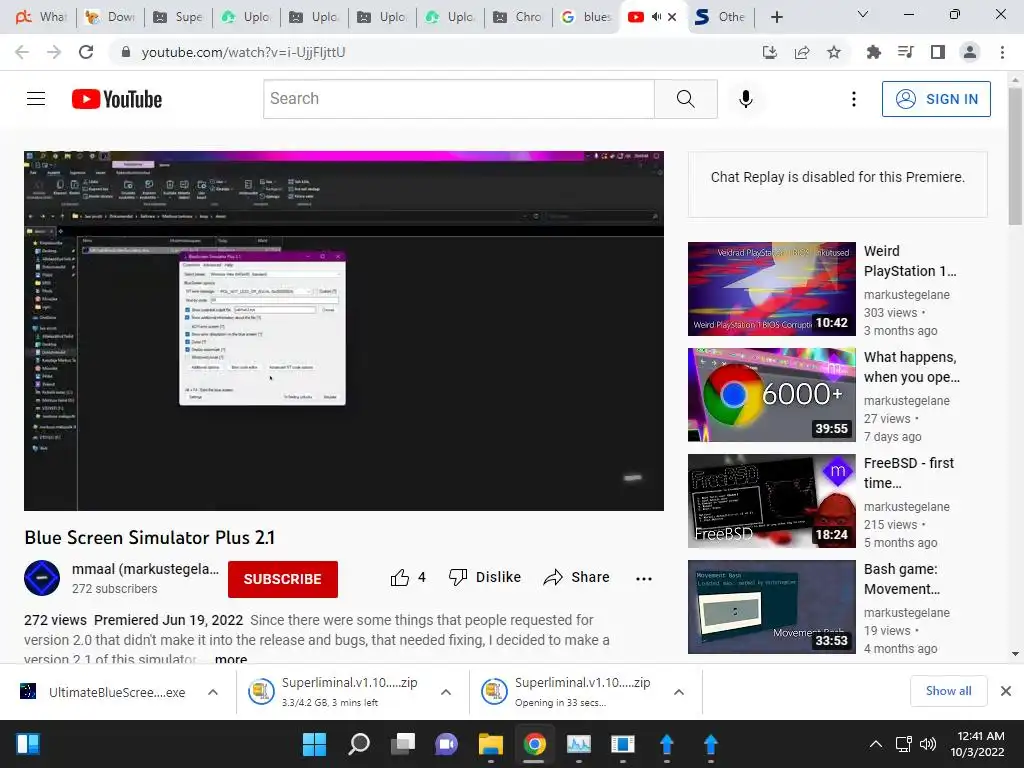Open FreeBSD - first time video title
1024x768 pixels.
[x=908, y=473]
